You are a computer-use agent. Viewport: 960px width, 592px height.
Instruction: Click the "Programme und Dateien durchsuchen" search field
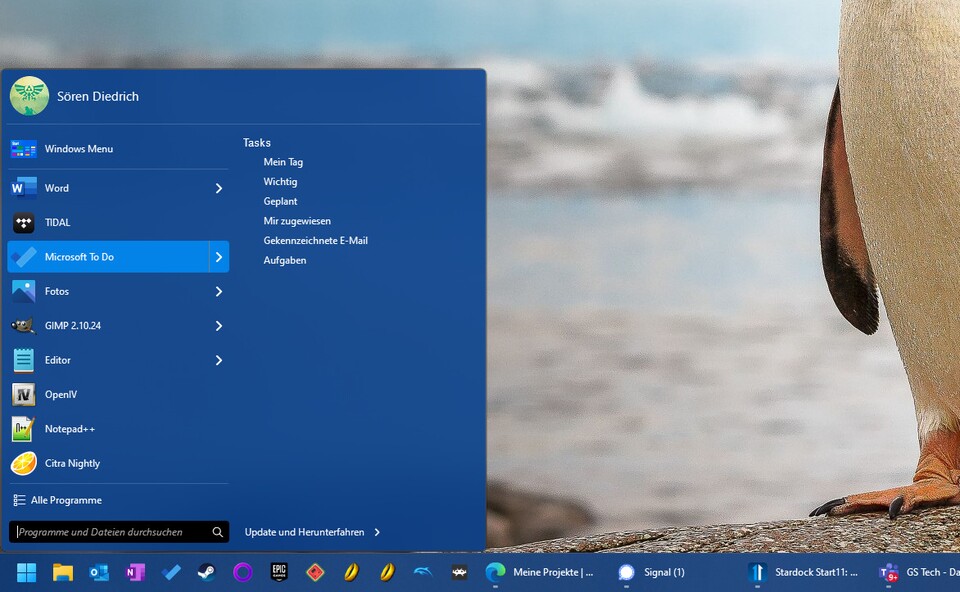[100, 532]
